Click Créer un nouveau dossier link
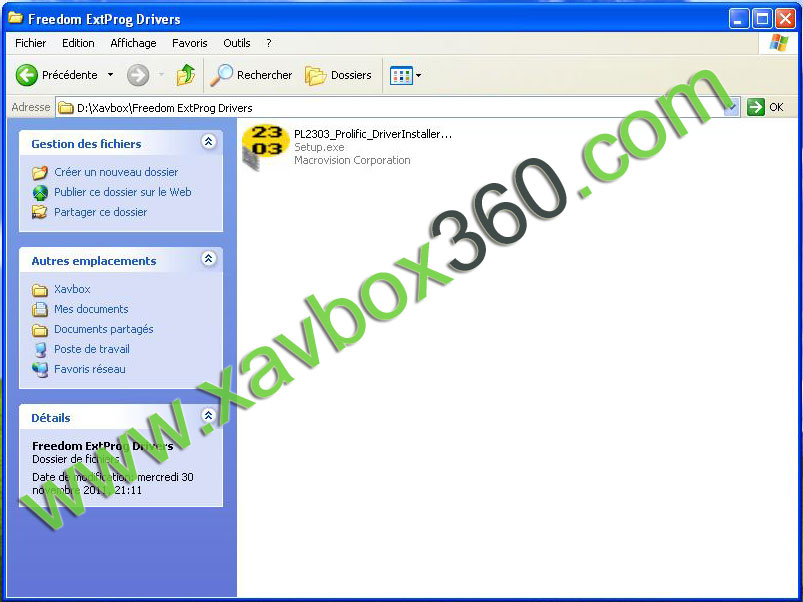 coord(116,172)
